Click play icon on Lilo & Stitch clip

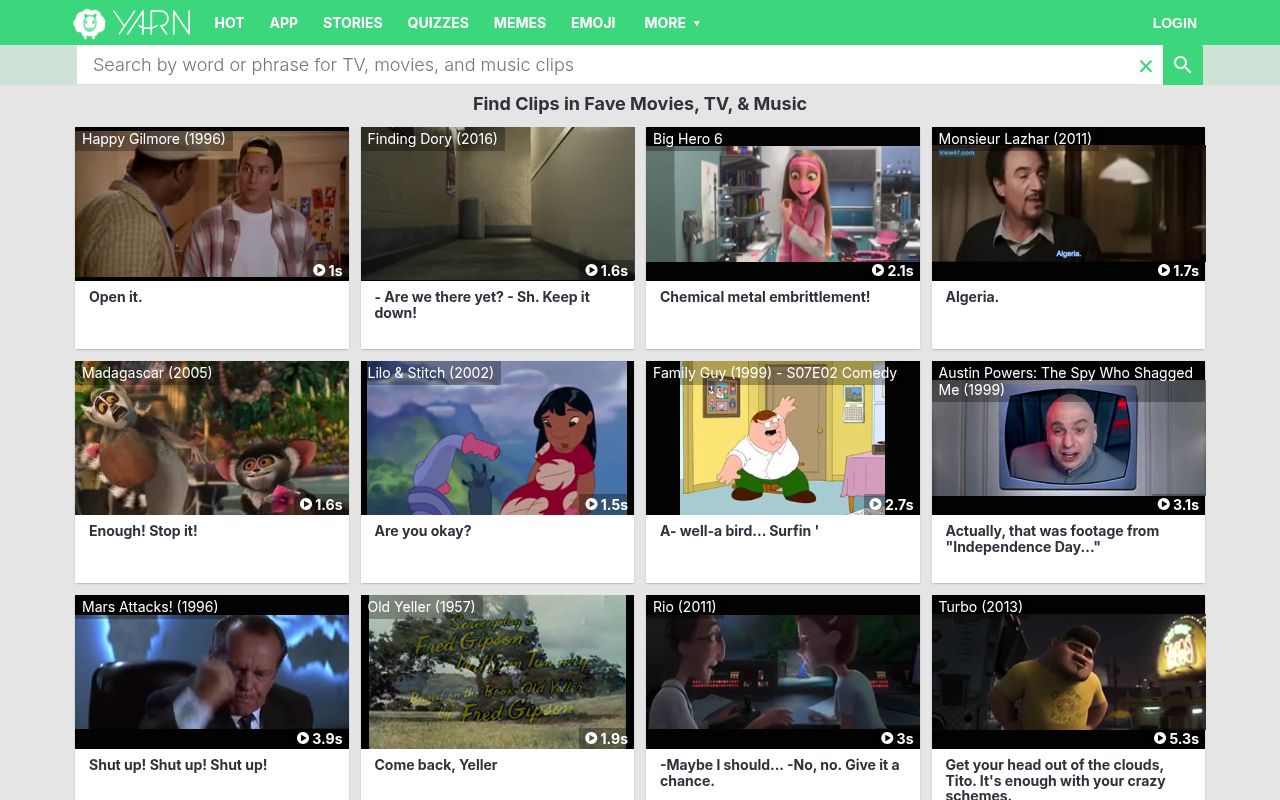pos(591,504)
